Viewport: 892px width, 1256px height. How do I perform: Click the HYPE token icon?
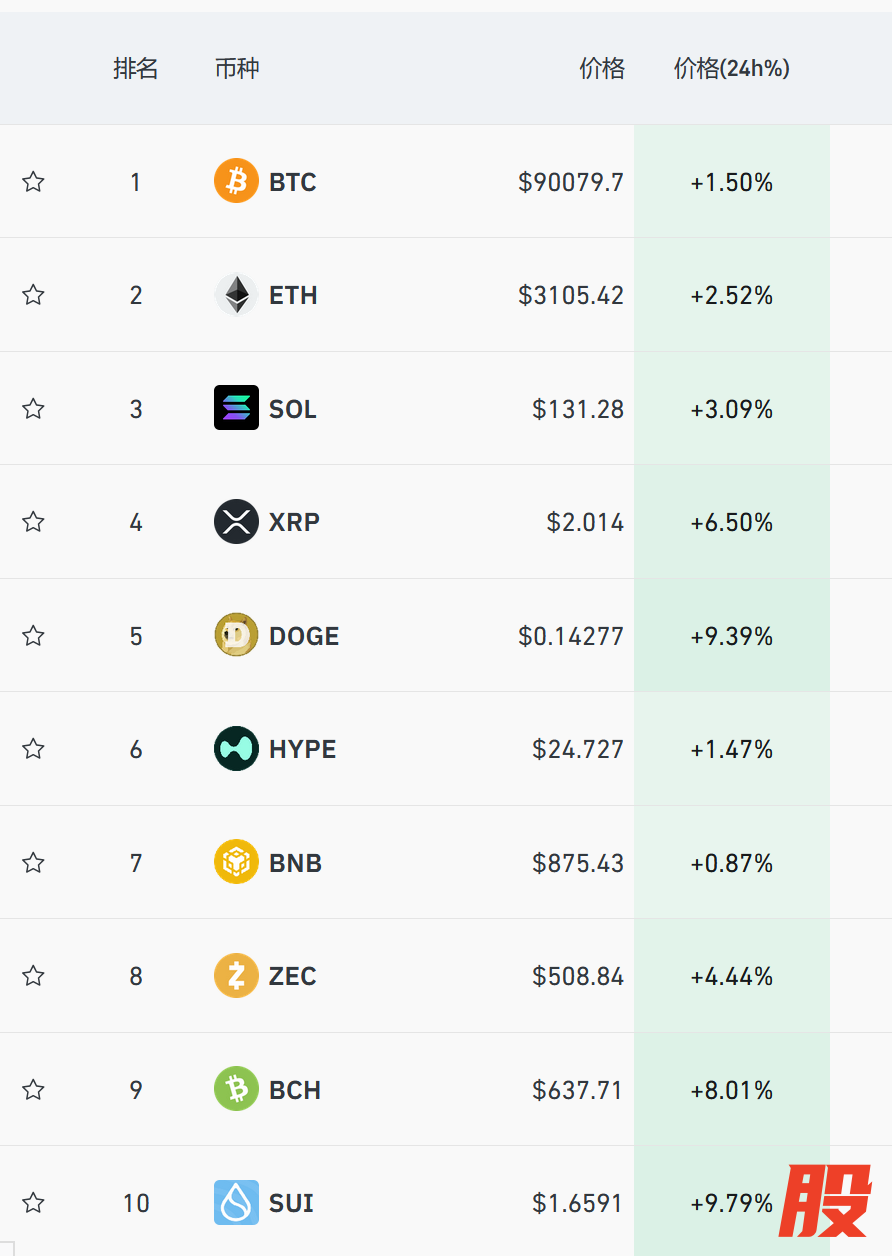236,749
